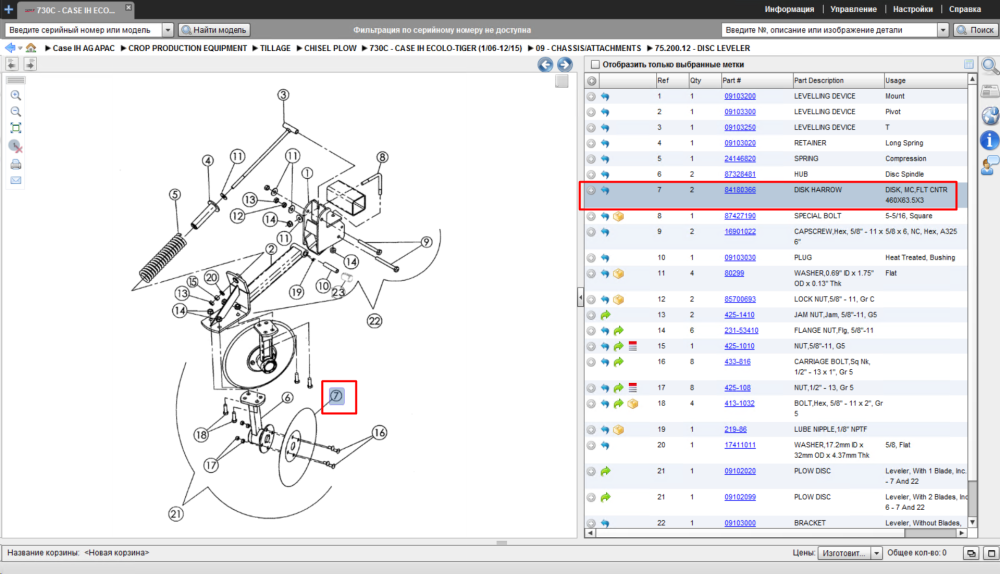
Task: Open the globe icon in right sidebar
Action: coord(990,115)
